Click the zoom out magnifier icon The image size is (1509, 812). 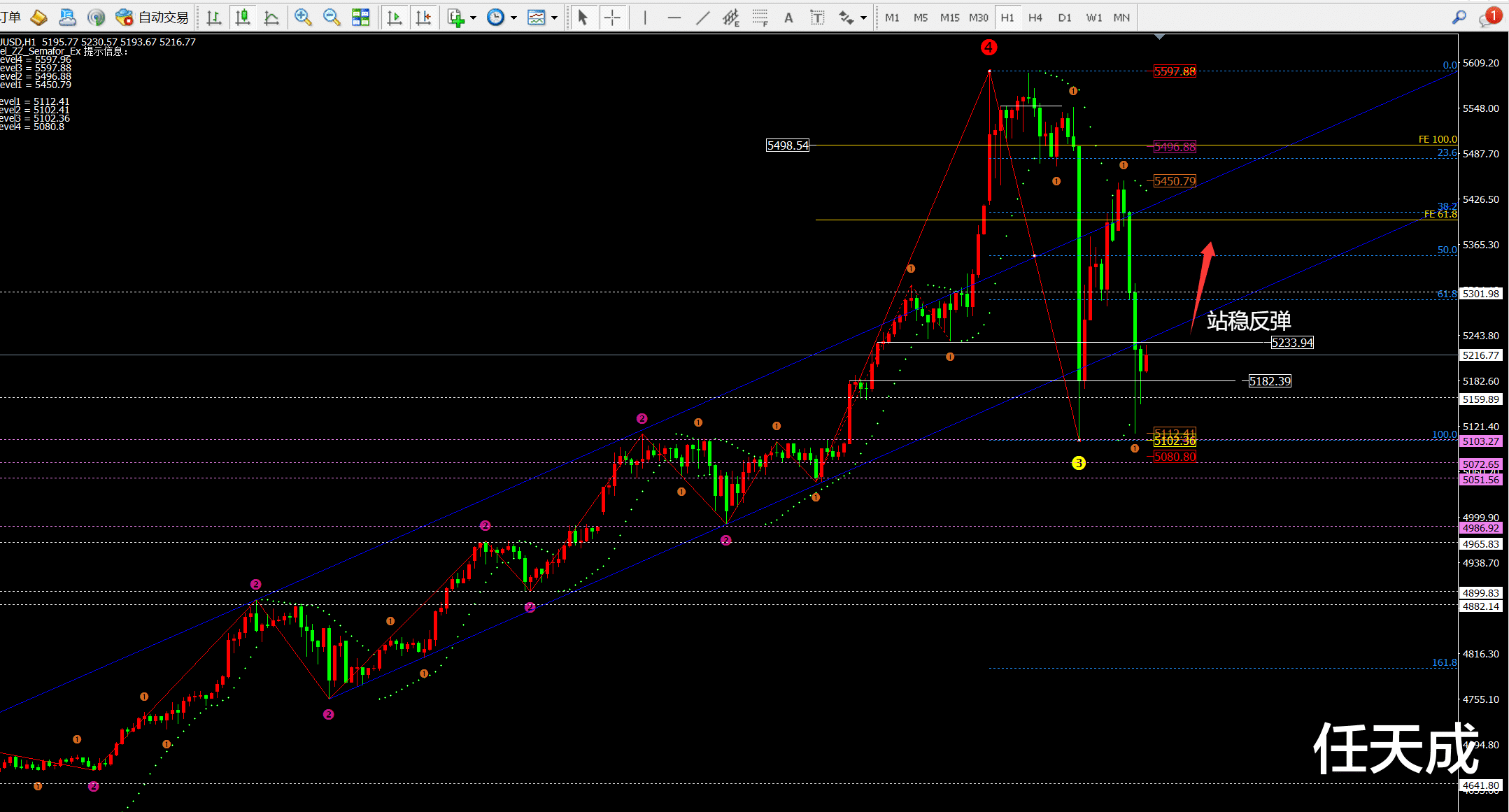pos(332,17)
